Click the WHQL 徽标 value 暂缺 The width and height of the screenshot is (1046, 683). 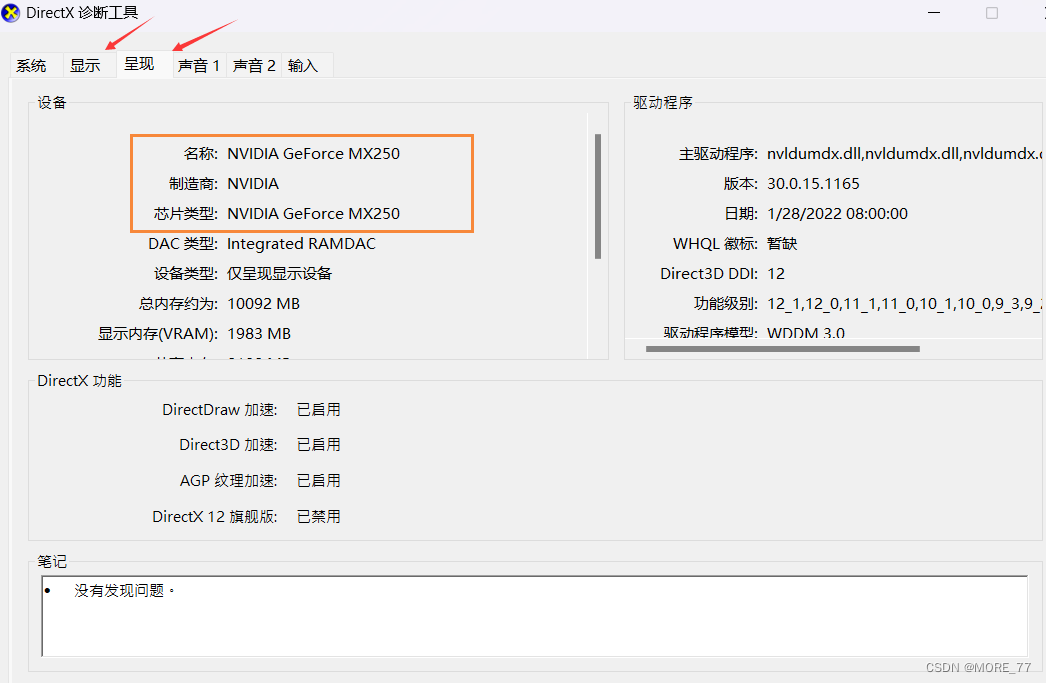[x=782, y=243]
